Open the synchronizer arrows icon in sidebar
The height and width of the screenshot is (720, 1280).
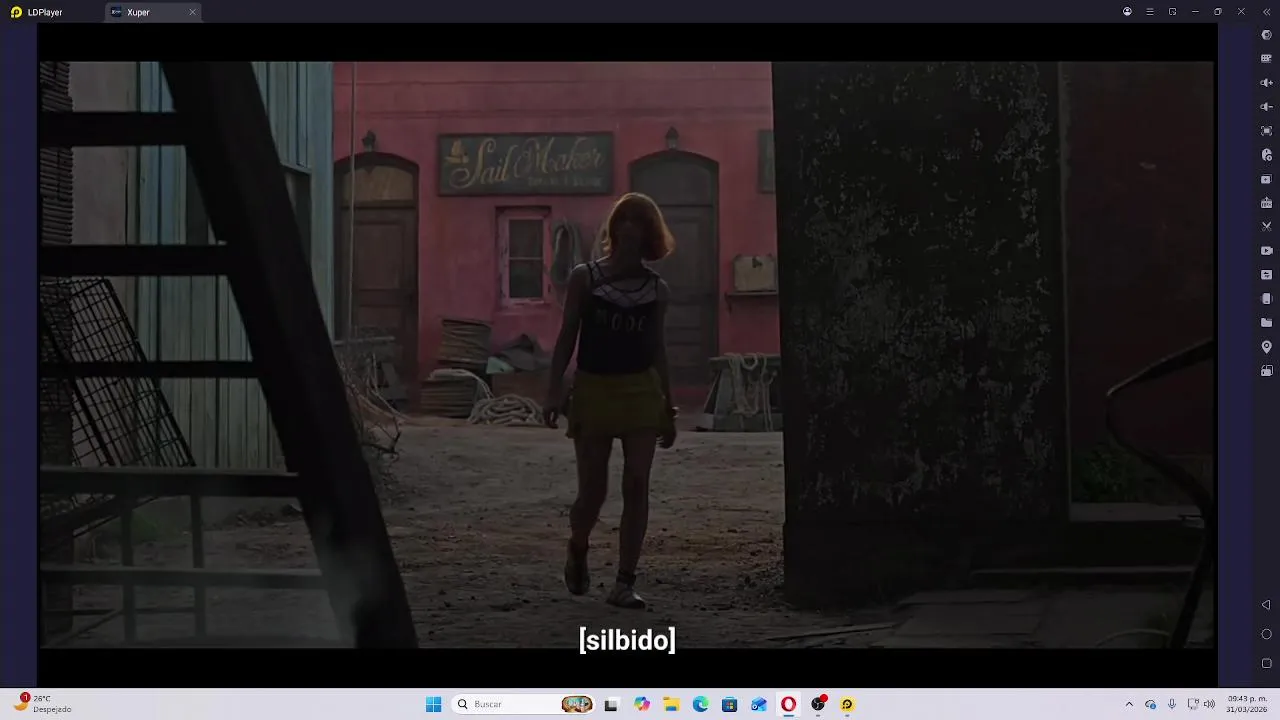point(1266,275)
